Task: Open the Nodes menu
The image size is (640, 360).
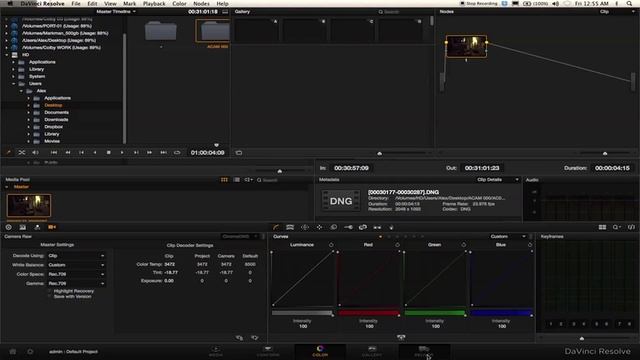Action: coord(201,3)
